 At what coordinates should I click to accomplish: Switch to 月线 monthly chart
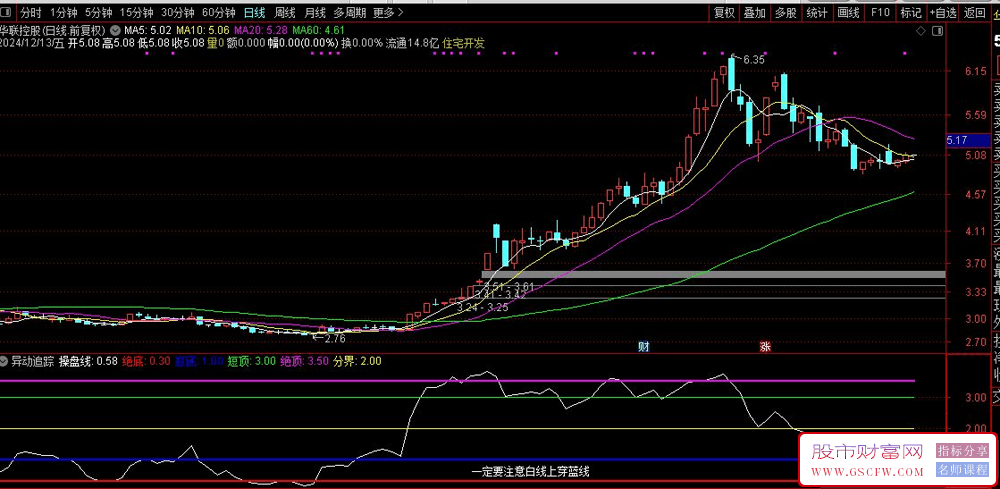[x=314, y=12]
